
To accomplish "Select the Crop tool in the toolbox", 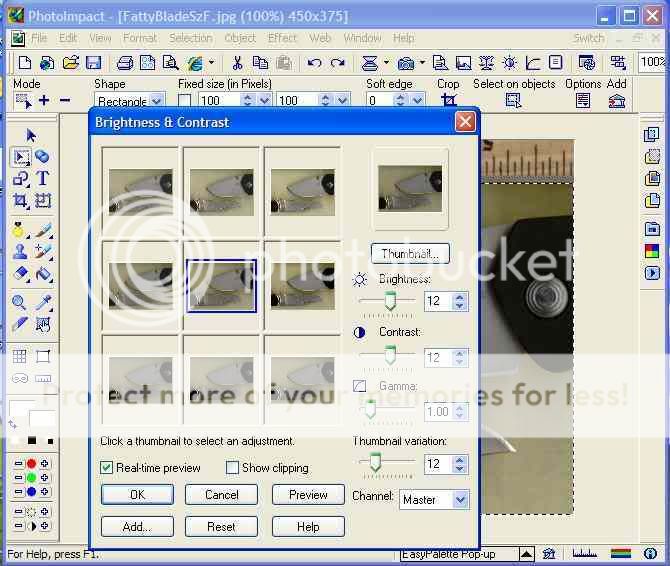I will [20, 201].
